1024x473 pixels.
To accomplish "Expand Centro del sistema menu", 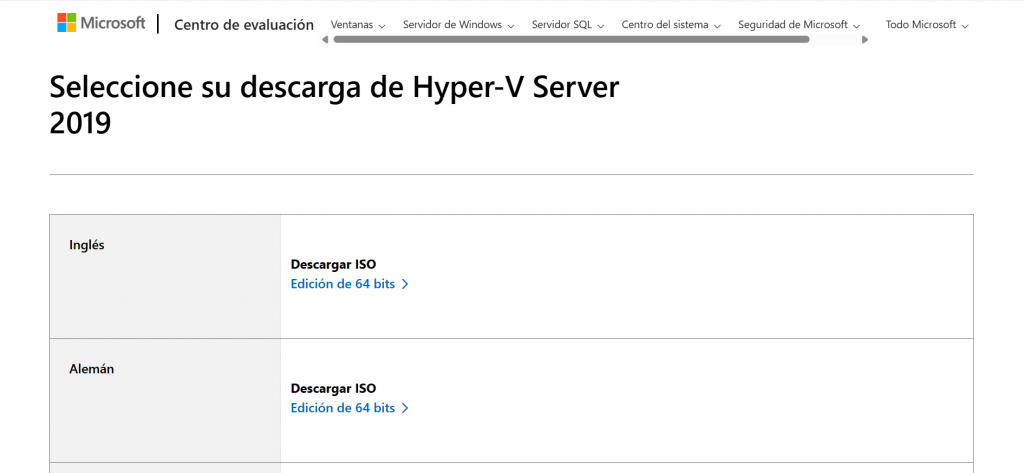I will (x=671, y=25).
